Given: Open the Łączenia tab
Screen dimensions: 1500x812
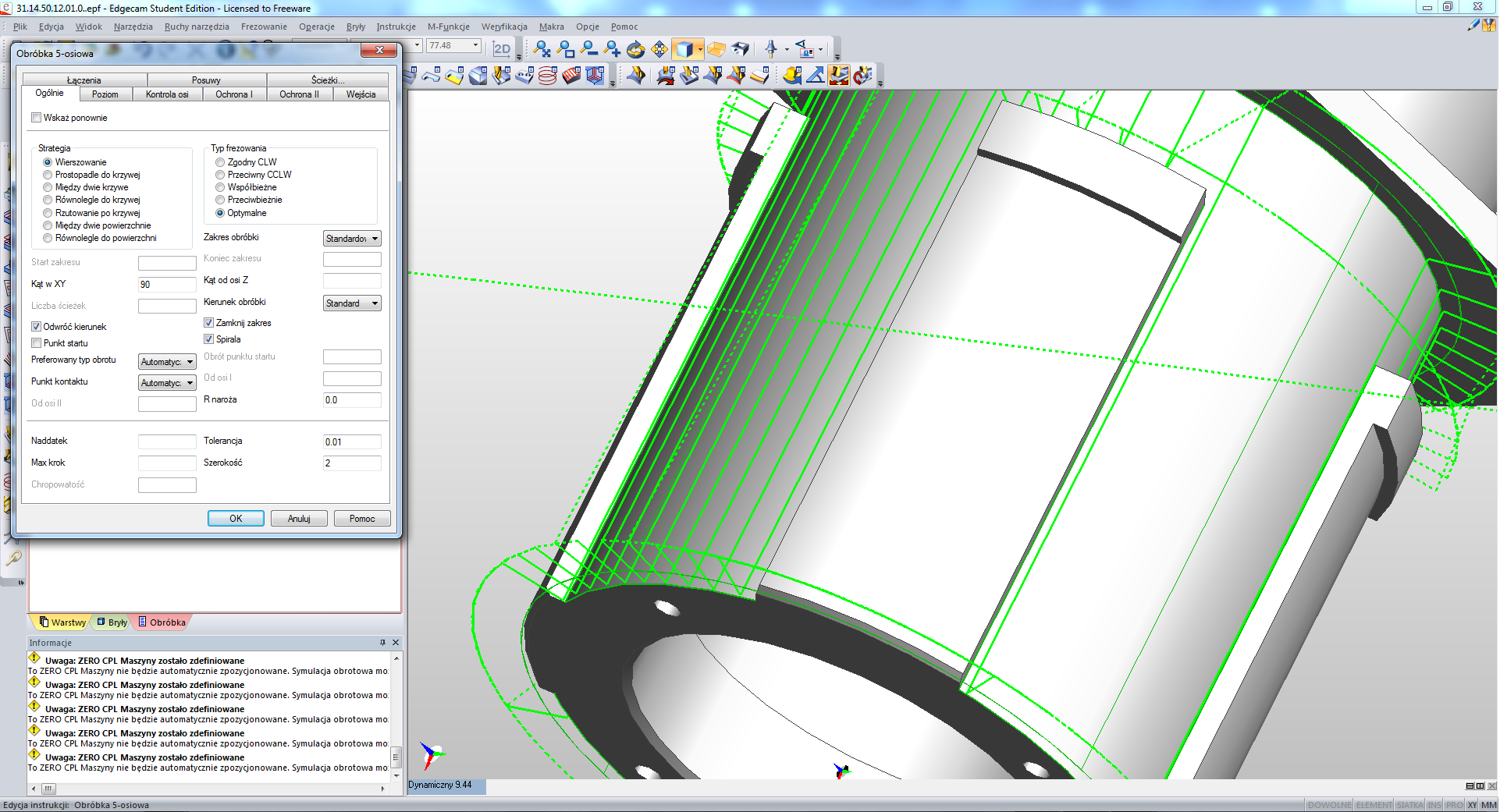Looking at the screenshot, I should click(84, 80).
